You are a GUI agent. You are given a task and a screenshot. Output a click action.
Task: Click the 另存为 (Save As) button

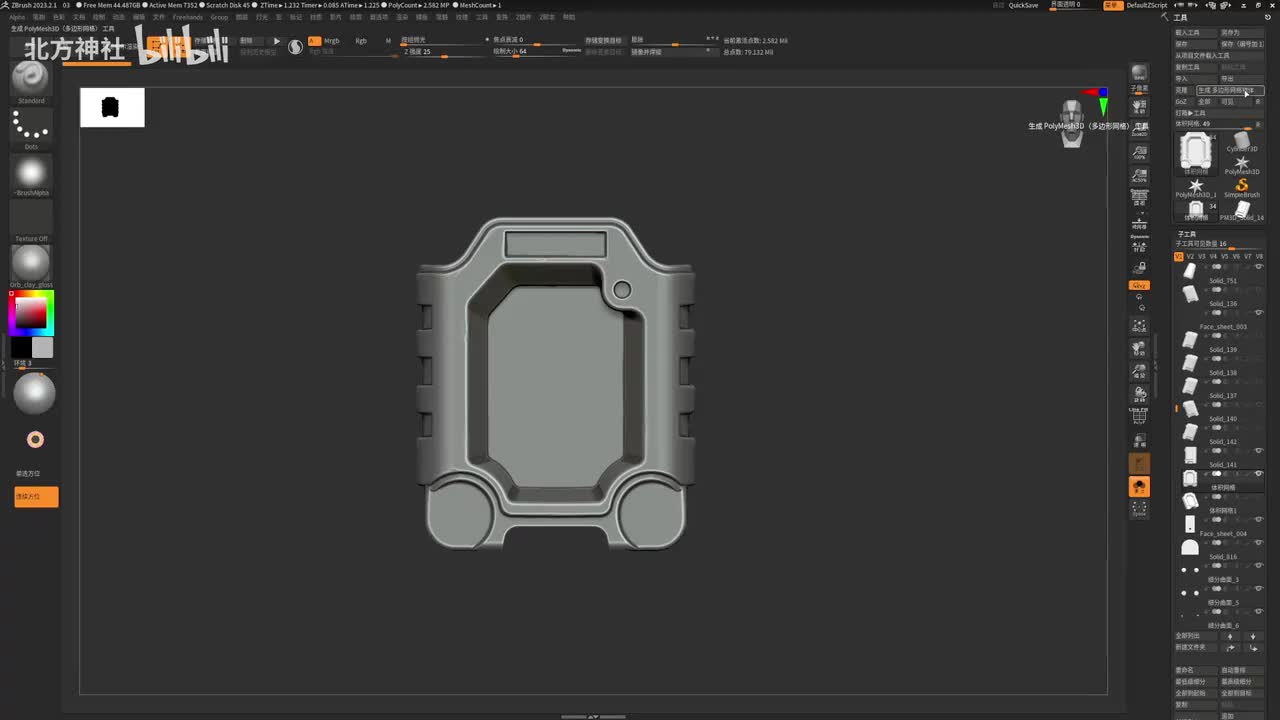coord(1241,33)
